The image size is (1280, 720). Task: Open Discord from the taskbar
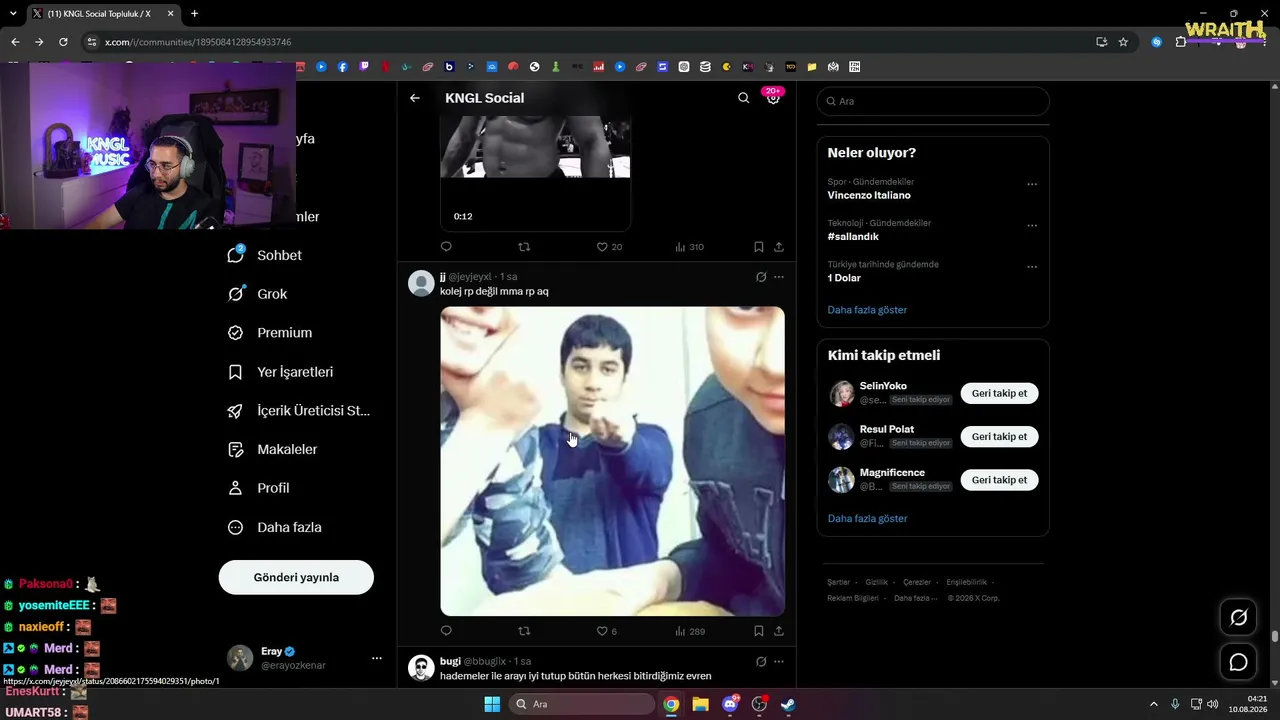point(730,704)
